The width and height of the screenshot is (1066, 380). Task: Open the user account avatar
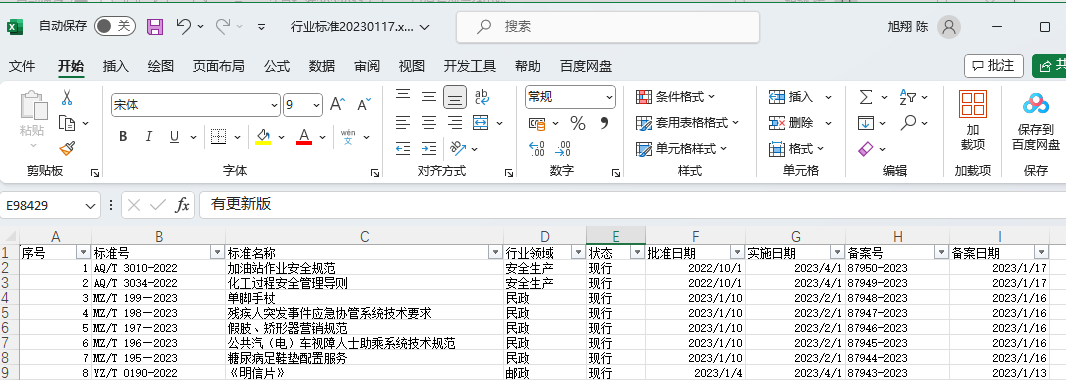click(x=948, y=27)
